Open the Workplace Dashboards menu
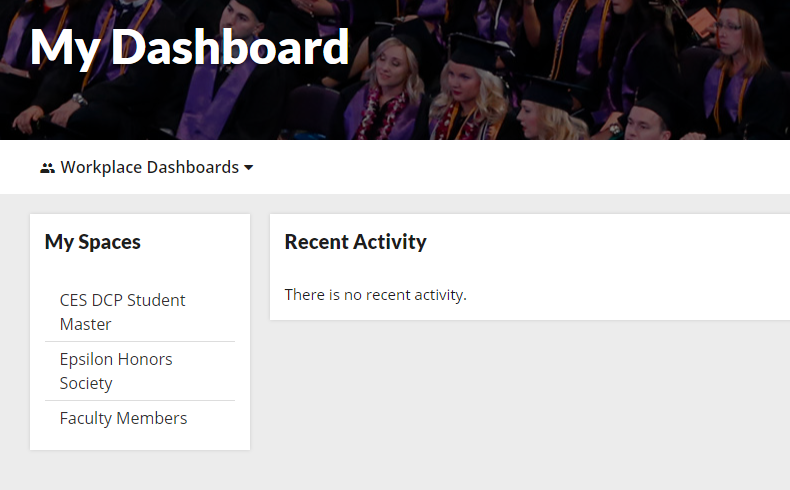This screenshot has height=490, width=790. pyautogui.click(x=147, y=167)
